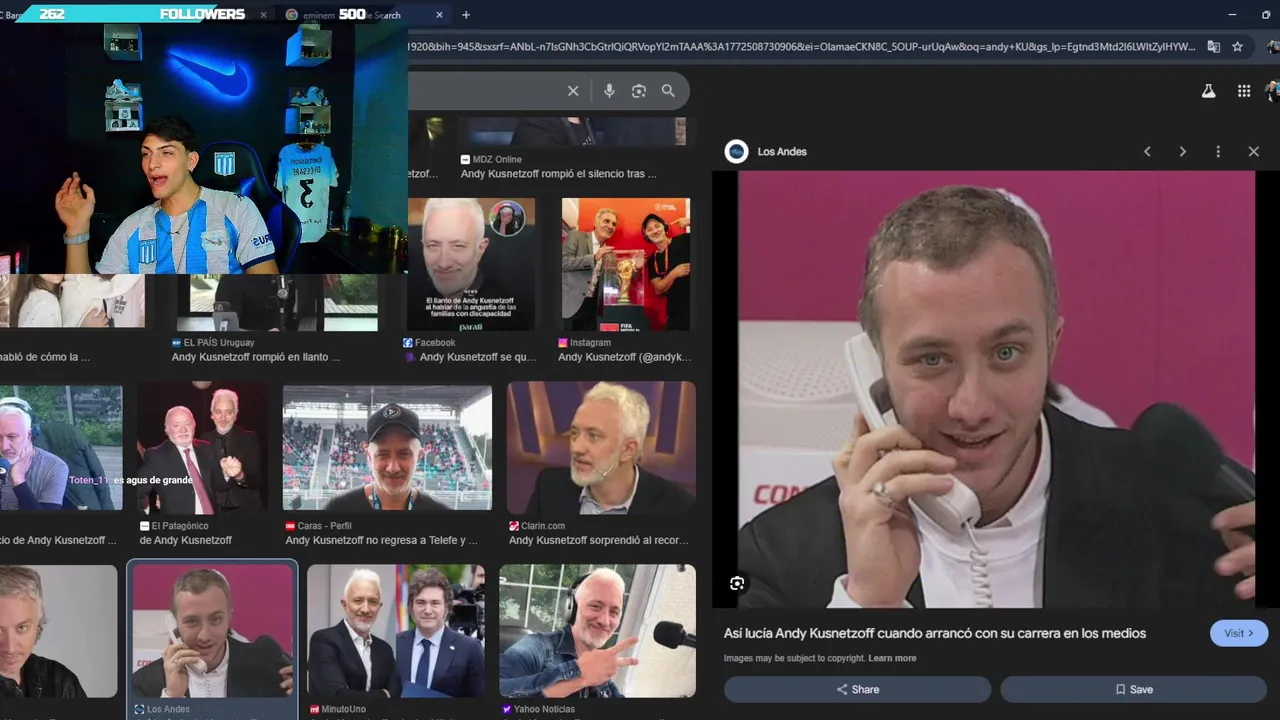Select highlighted Los Andes thumbnail in grid
Screen dimensions: 1280x720
pos(212,631)
